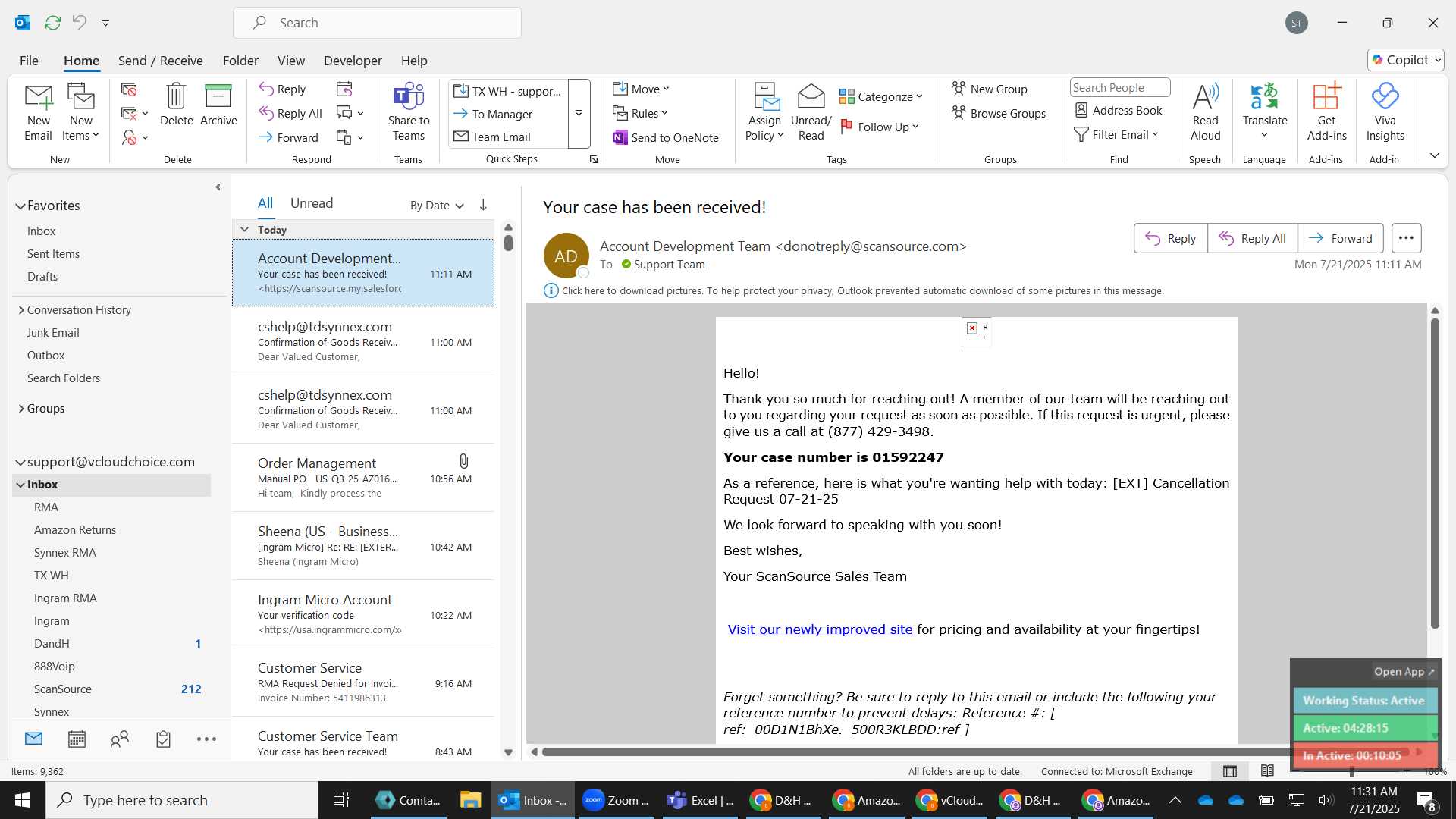Screen dimensions: 1456x819
Task: Open the File menu
Action: [x=29, y=61]
